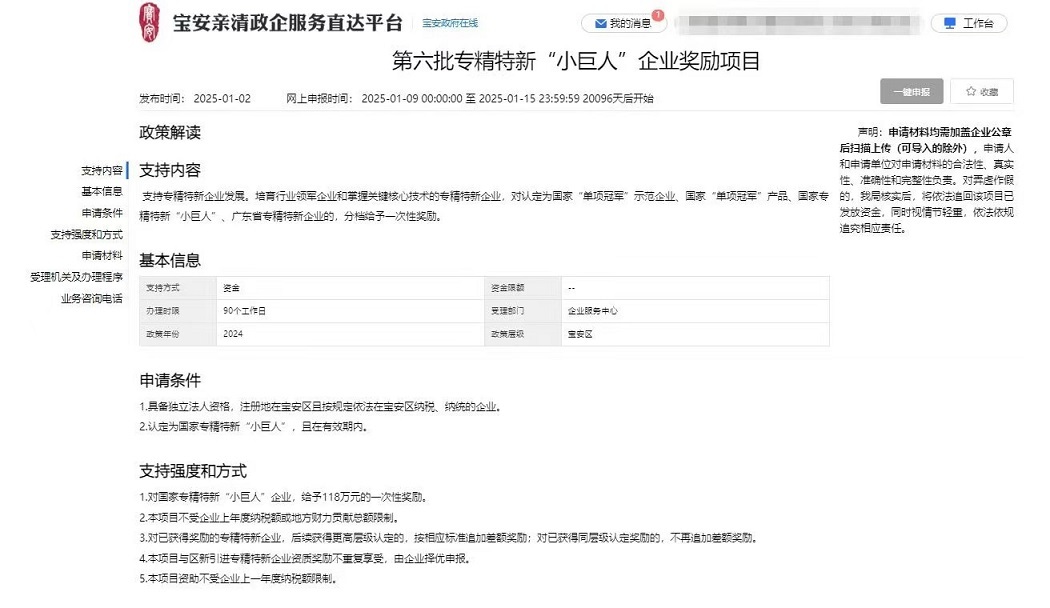Click the envelope icon beside 我的消息

click(600, 23)
